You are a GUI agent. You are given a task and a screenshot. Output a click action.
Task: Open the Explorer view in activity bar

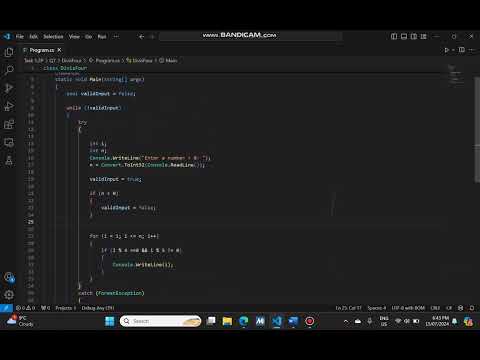(x=9, y=52)
